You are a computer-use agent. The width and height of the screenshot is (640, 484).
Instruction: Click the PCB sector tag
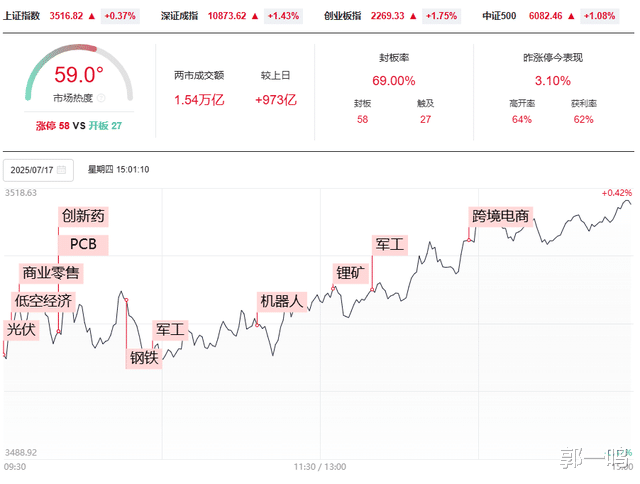point(83,244)
